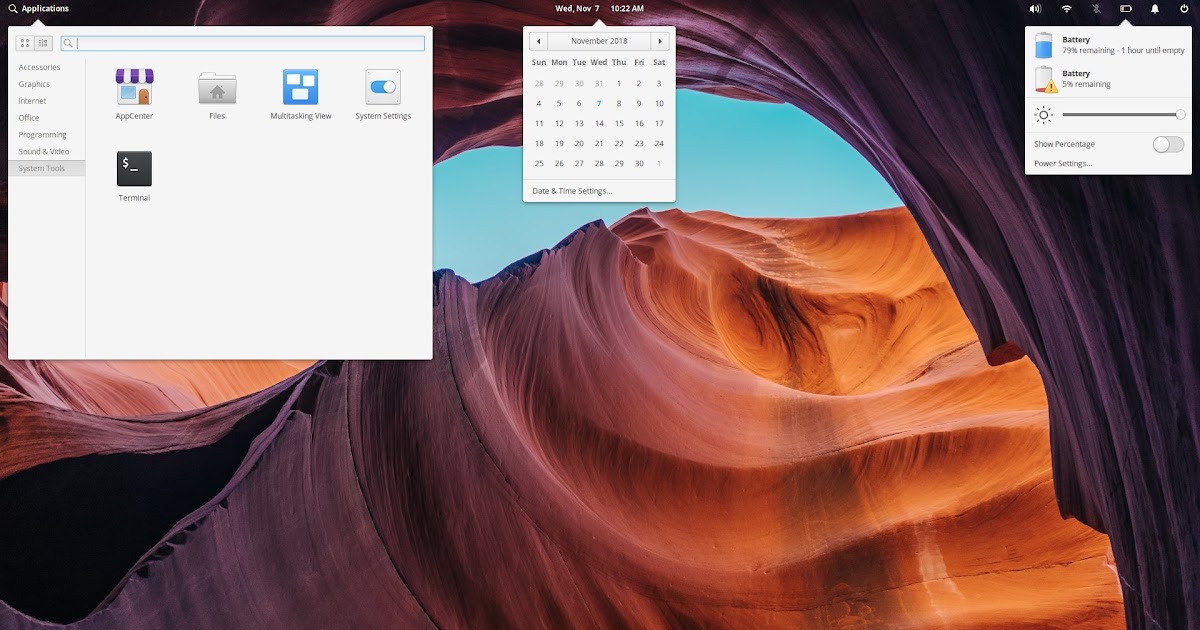
Task: Click the 5% remaining battery entry
Action: click(1110, 79)
